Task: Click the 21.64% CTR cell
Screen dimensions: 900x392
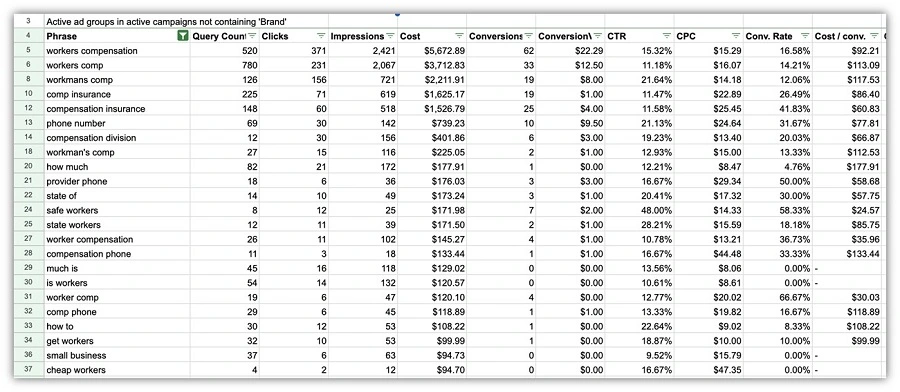Action: click(x=639, y=80)
